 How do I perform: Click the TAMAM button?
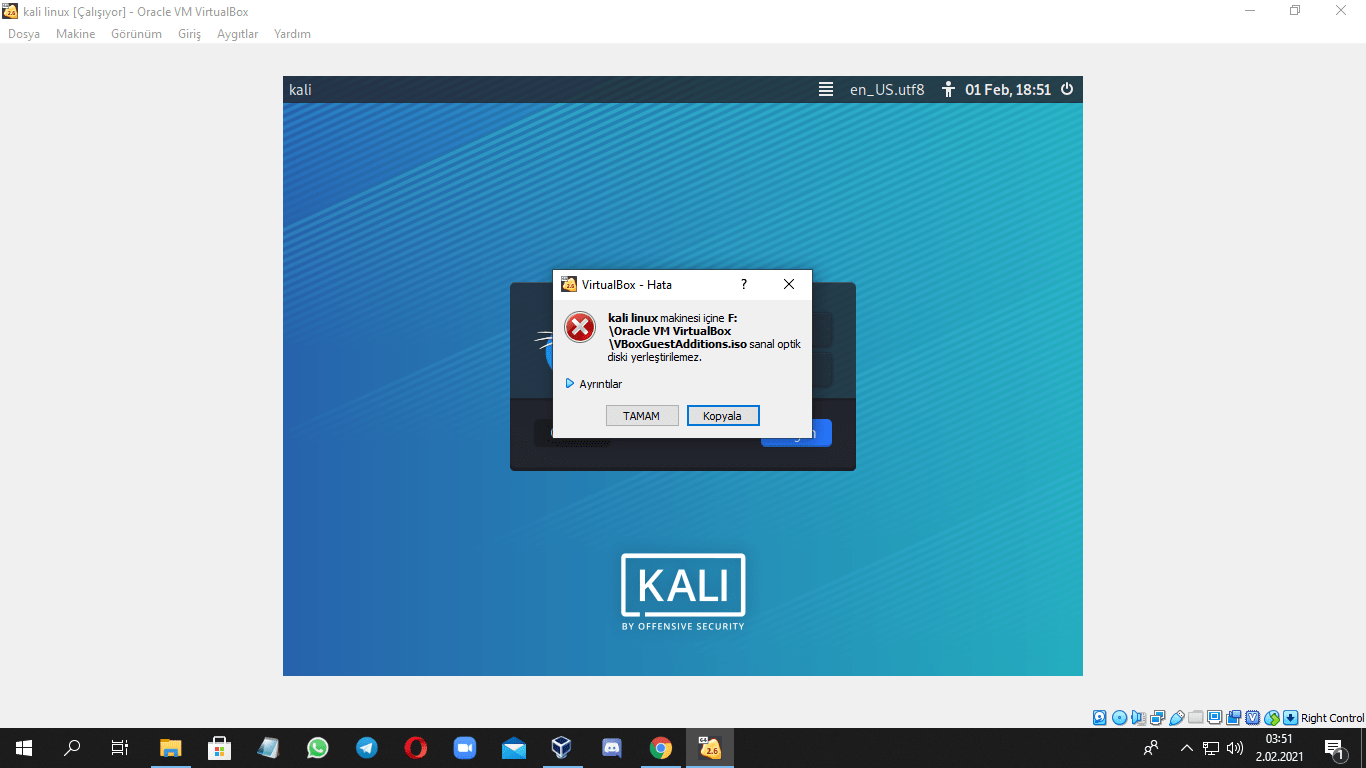coord(642,416)
